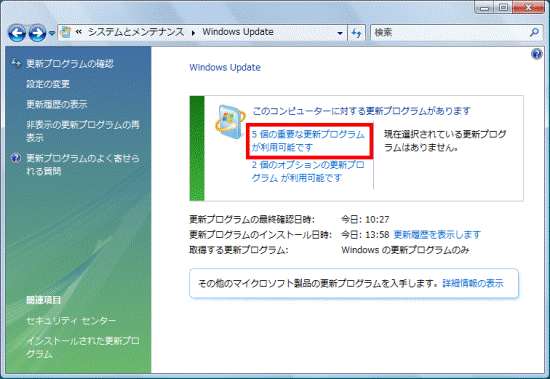The width and height of the screenshot is (550, 379).
Task: Click 関連項目 heading in sidebar
Action: [x=43, y=300]
